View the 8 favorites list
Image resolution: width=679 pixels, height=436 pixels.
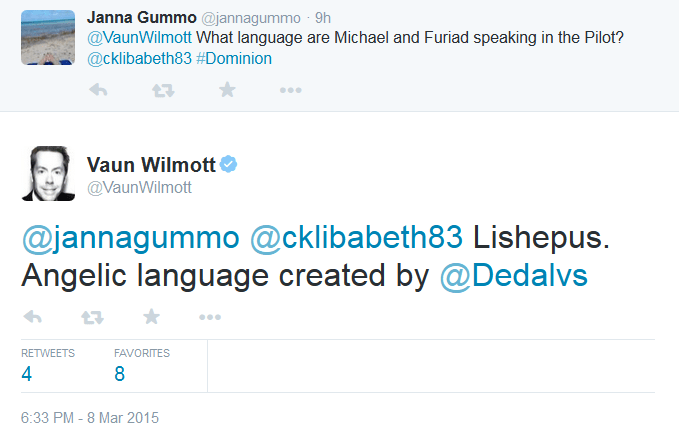tap(120, 374)
